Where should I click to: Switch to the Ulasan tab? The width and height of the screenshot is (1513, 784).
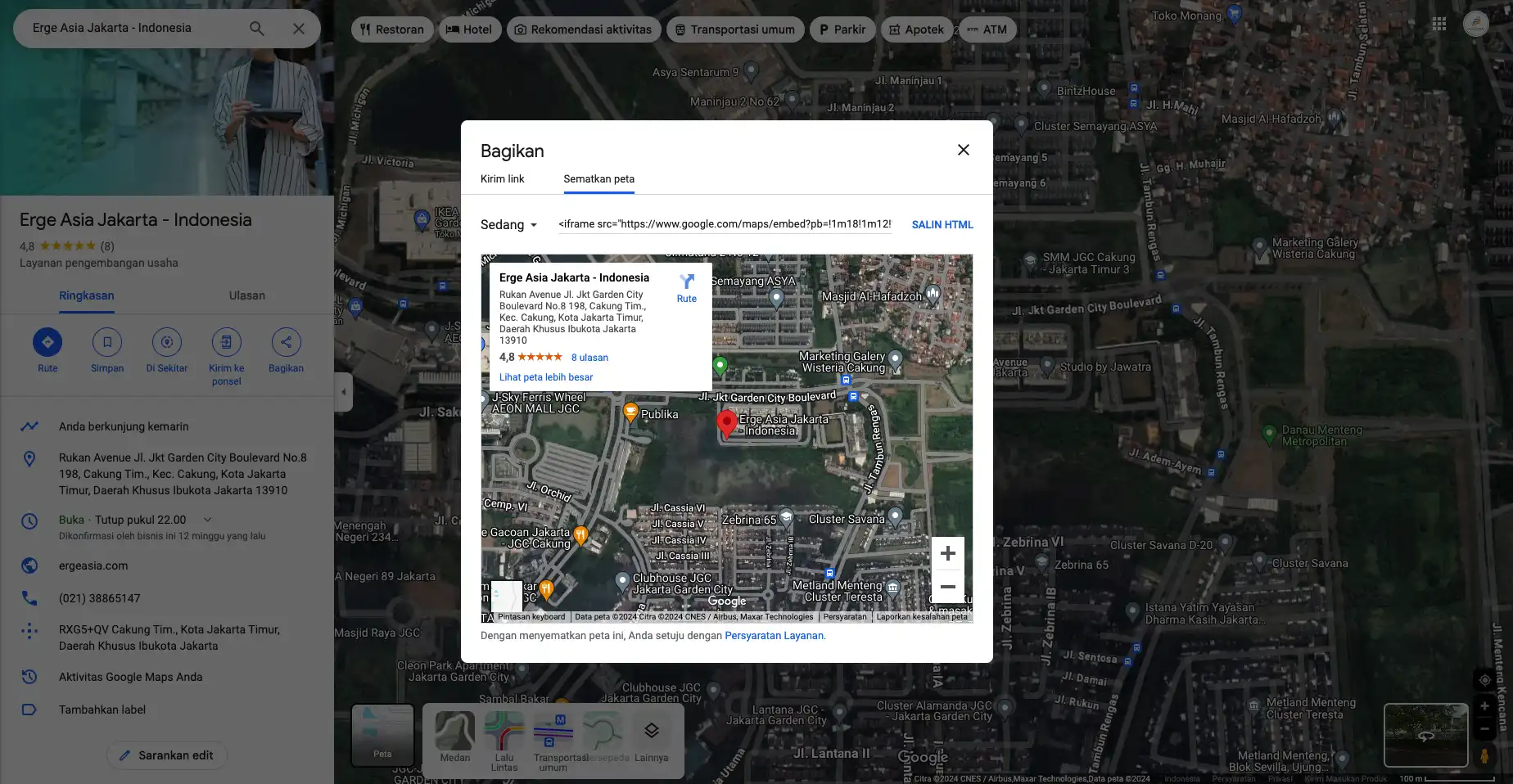point(246,295)
